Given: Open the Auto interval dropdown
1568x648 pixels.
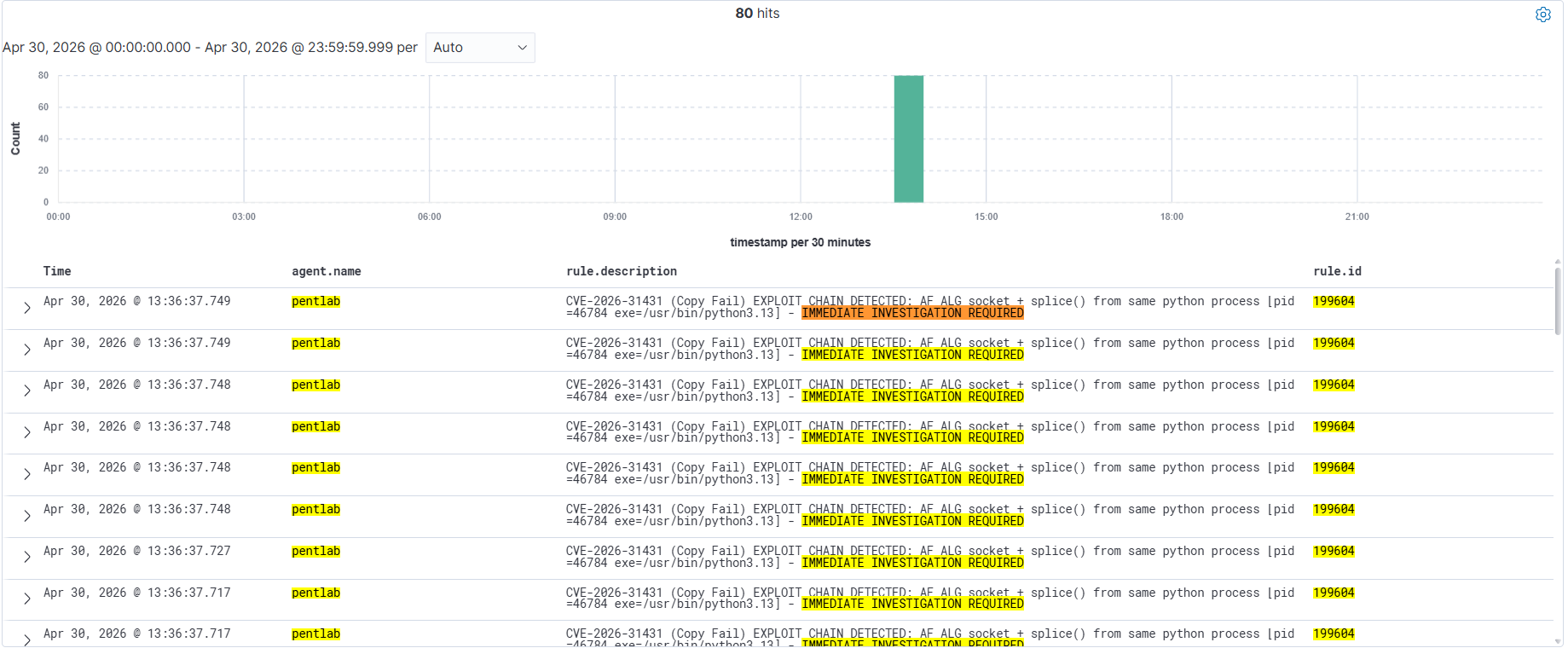Looking at the screenshot, I should coord(480,48).
